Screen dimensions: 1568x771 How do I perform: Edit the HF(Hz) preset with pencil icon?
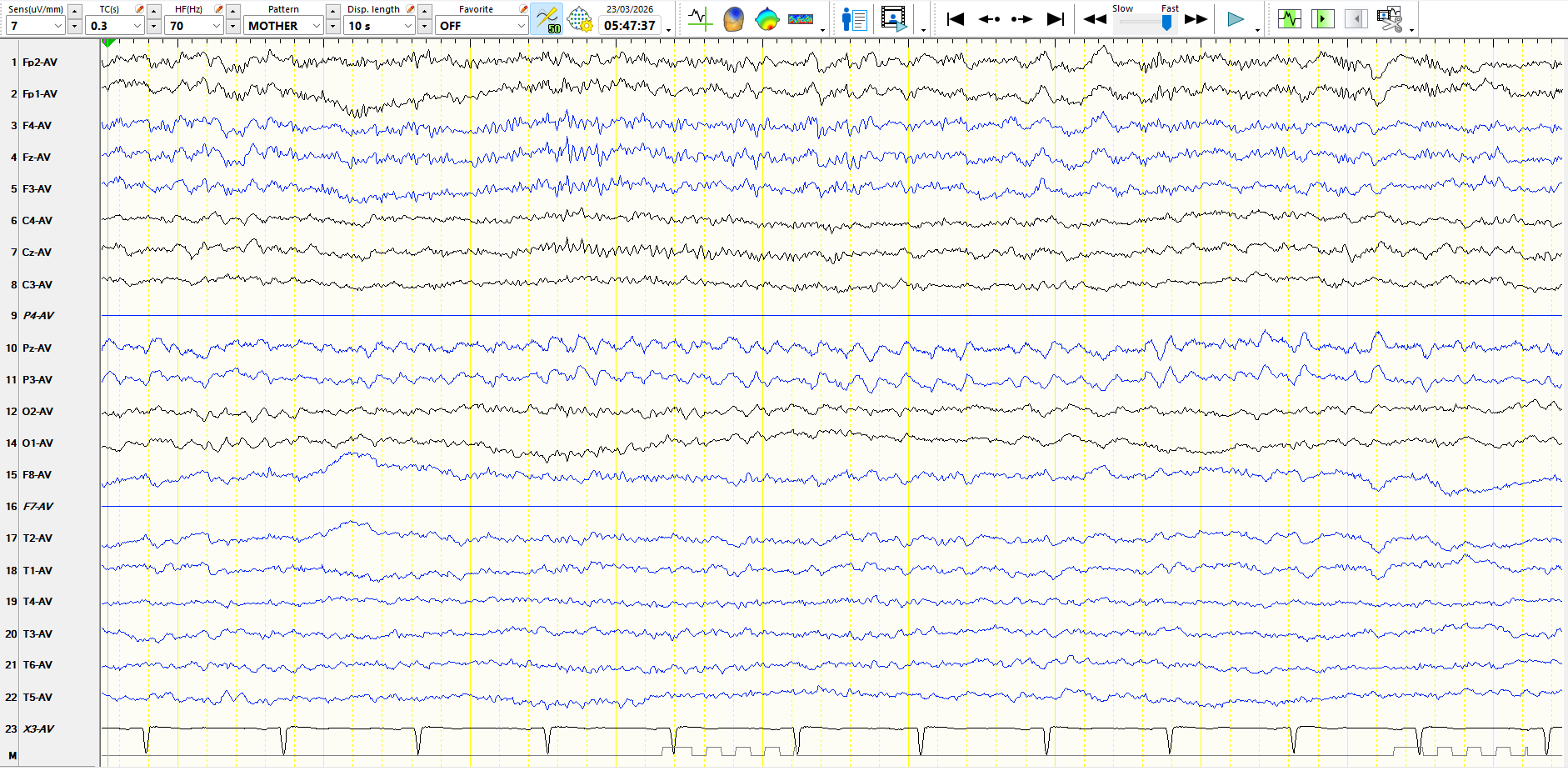tap(218, 9)
